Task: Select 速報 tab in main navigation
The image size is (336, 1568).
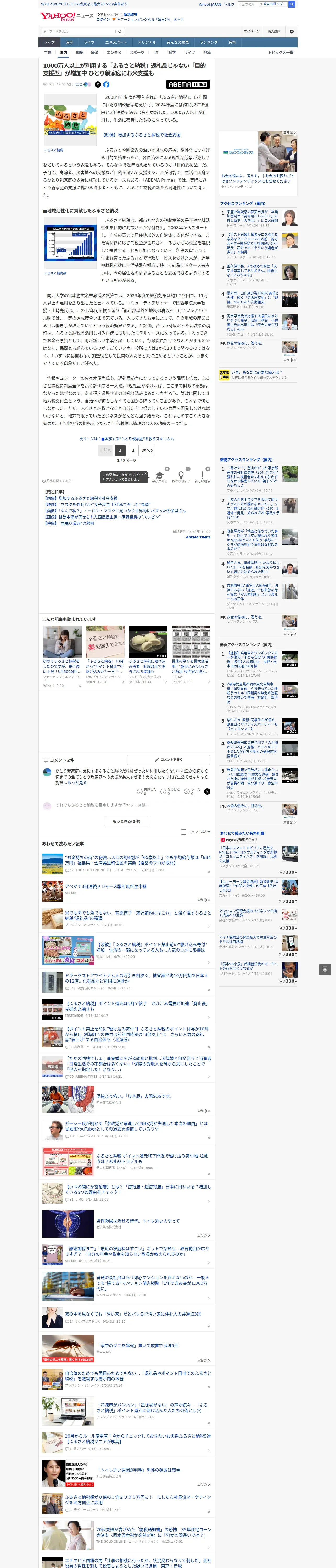Action: pyautogui.click(x=69, y=42)
